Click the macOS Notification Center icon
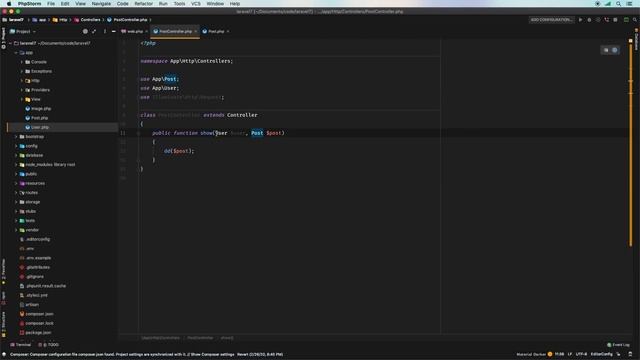Viewport: 640px width, 360px height. (629, 4)
